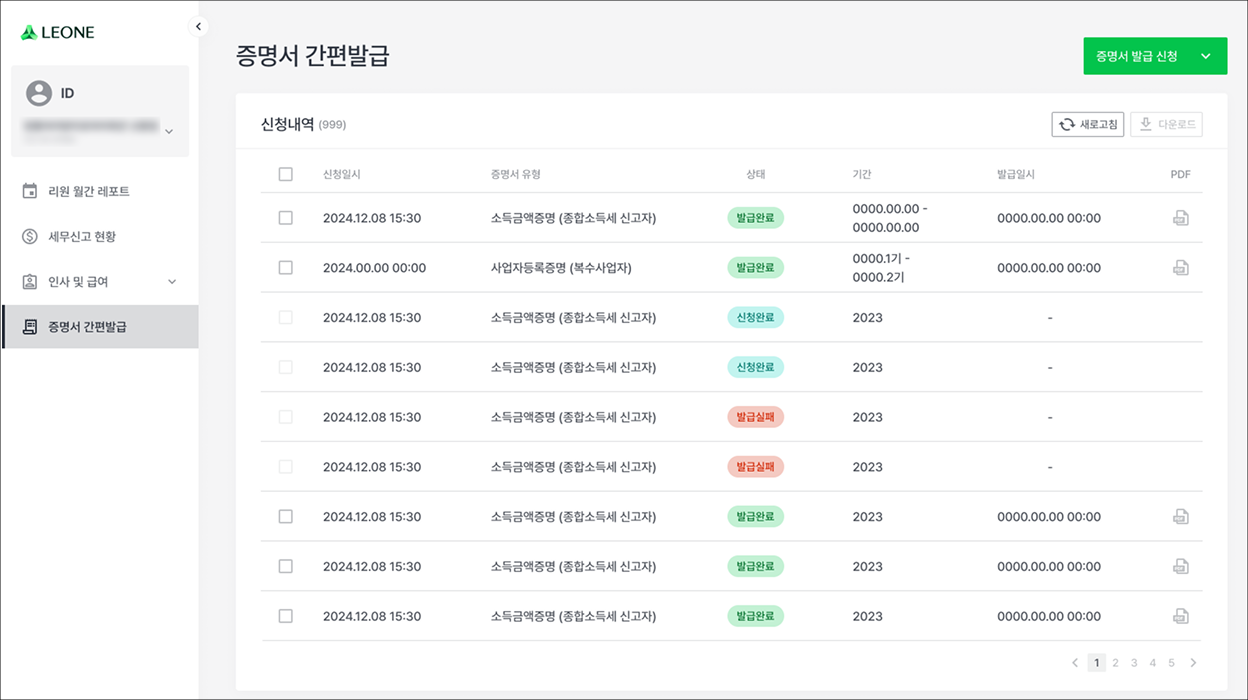
Task: Click the user profile avatar icon
Action: click(39, 93)
